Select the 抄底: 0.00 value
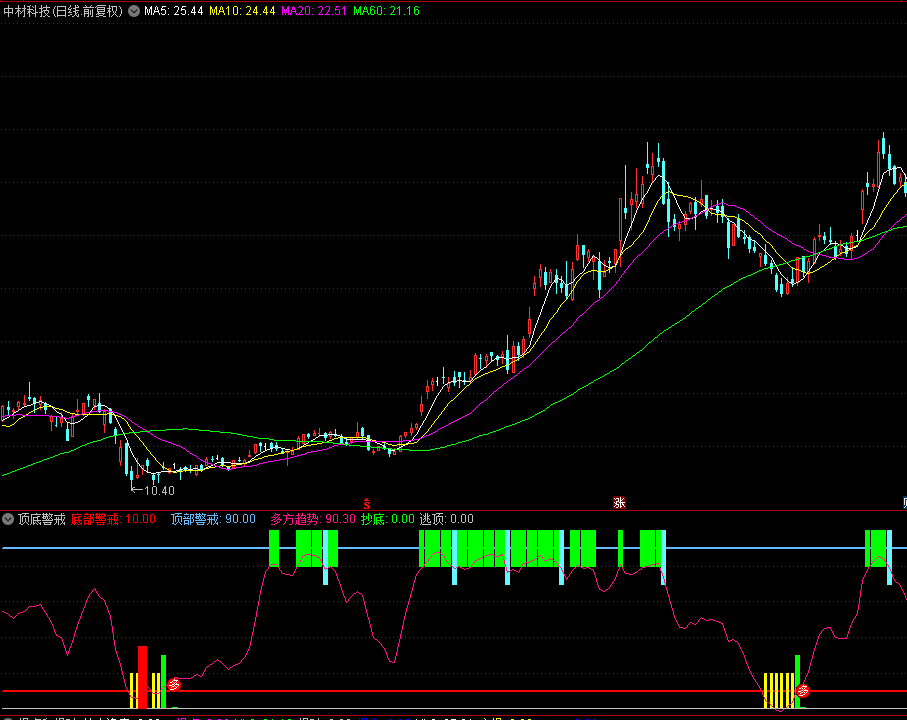The image size is (907, 720). click(x=388, y=519)
